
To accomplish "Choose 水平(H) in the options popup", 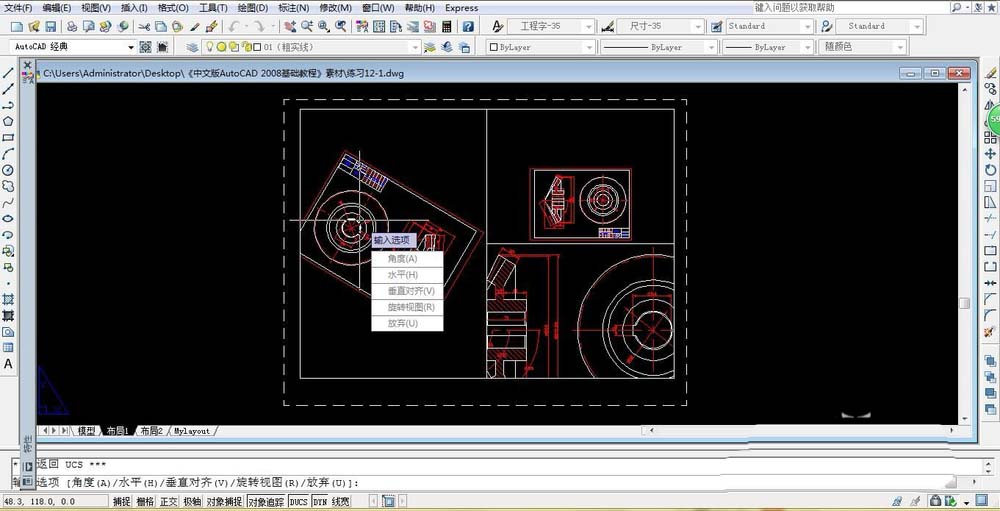I will pos(407,274).
